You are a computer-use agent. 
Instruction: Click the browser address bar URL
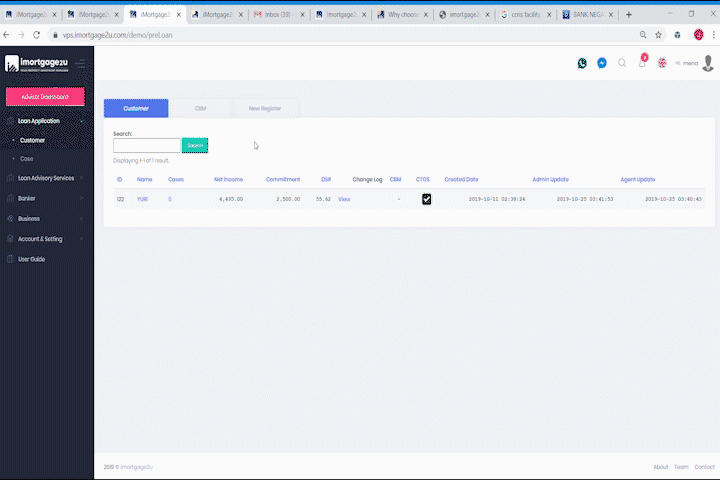tap(118, 35)
